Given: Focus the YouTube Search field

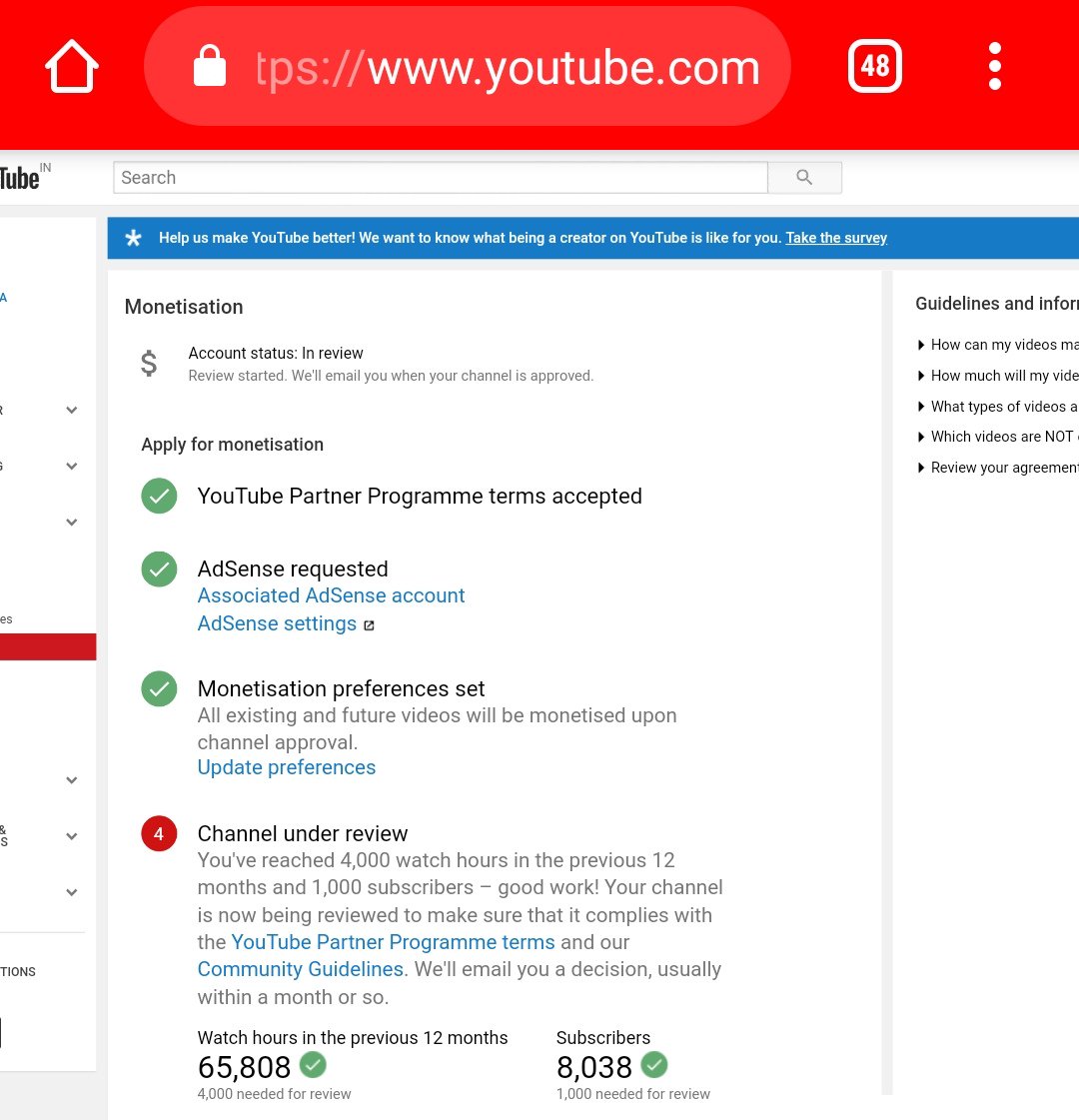Looking at the screenshot, I should 441,177.
